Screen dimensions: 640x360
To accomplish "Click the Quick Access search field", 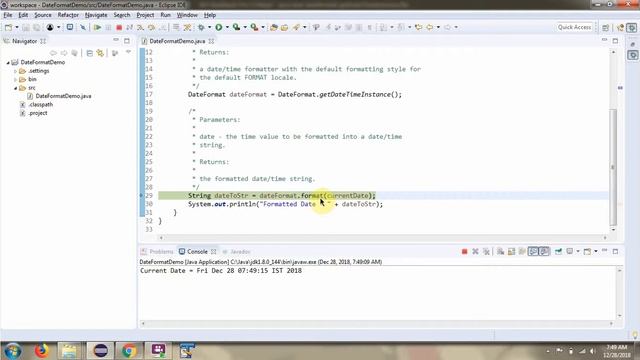I will click(574, 27).
